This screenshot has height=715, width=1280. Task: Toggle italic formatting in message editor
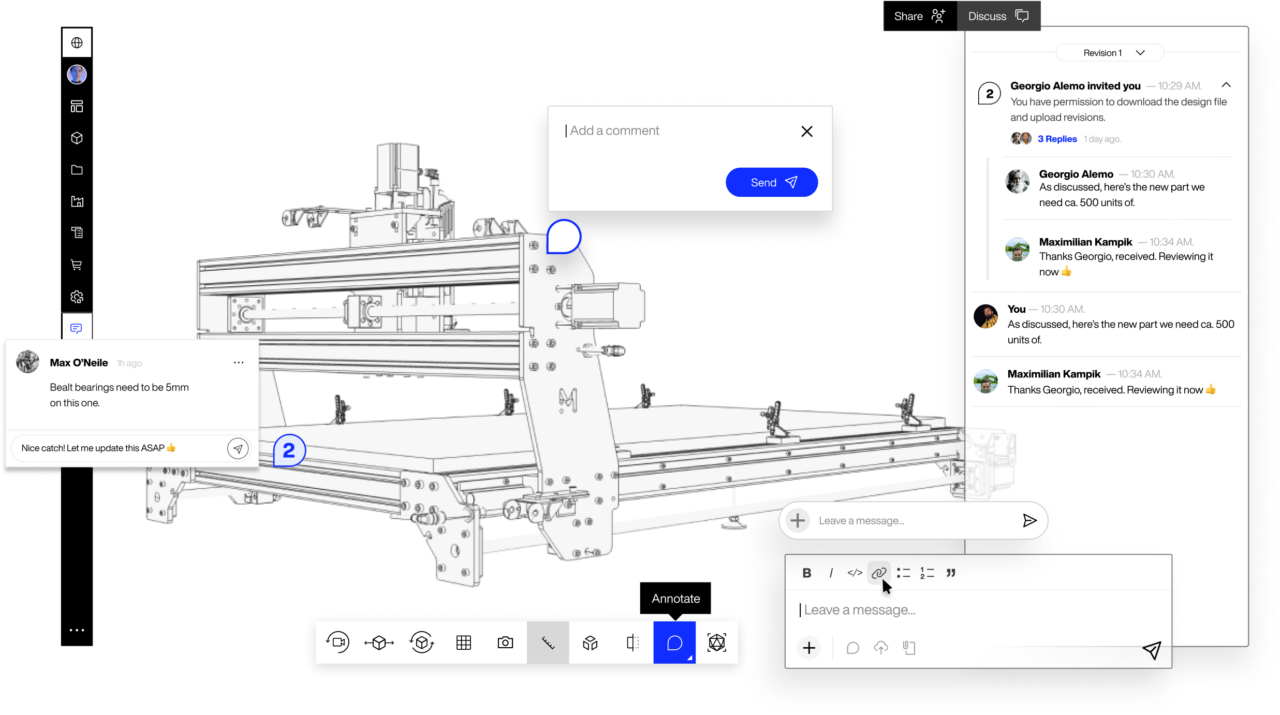click(x=831, y=572)
